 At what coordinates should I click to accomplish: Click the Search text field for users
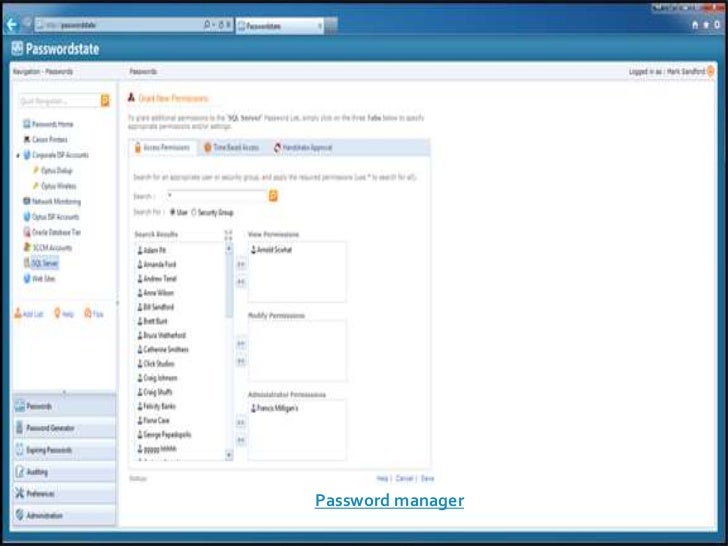point(215,196)
